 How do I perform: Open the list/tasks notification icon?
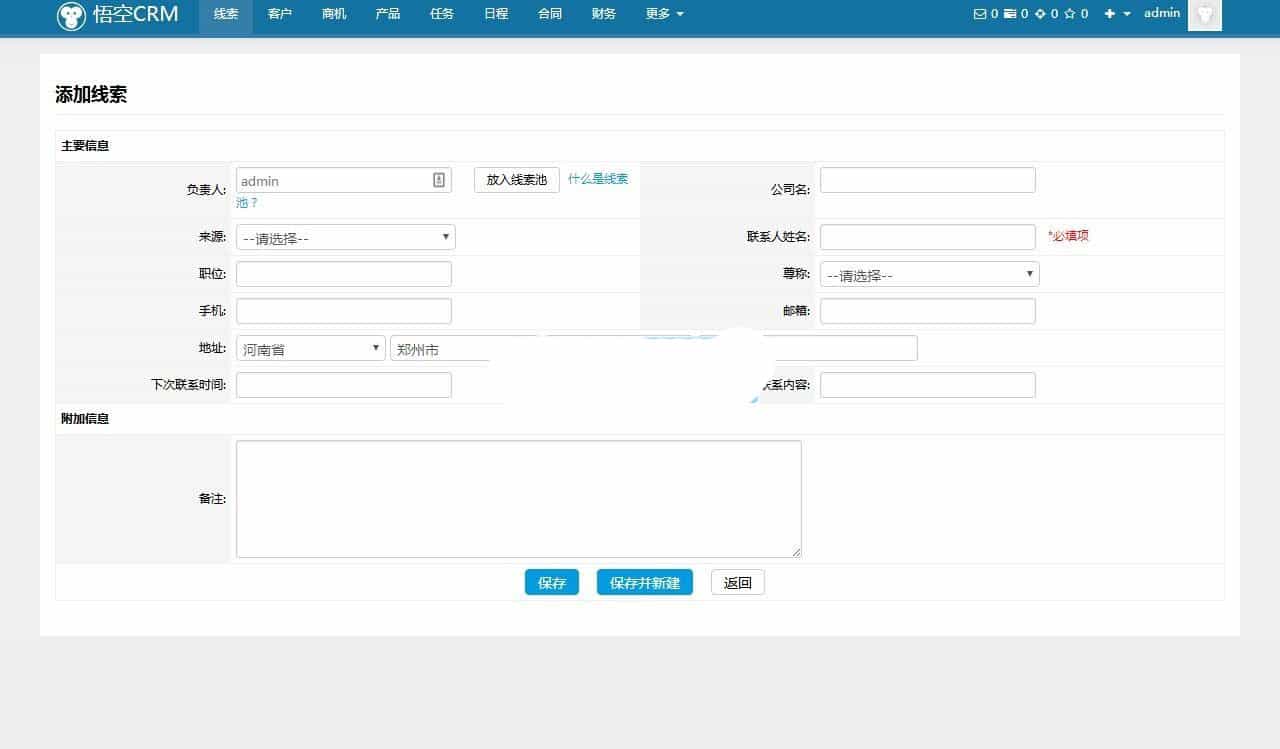coord(1009,14)
